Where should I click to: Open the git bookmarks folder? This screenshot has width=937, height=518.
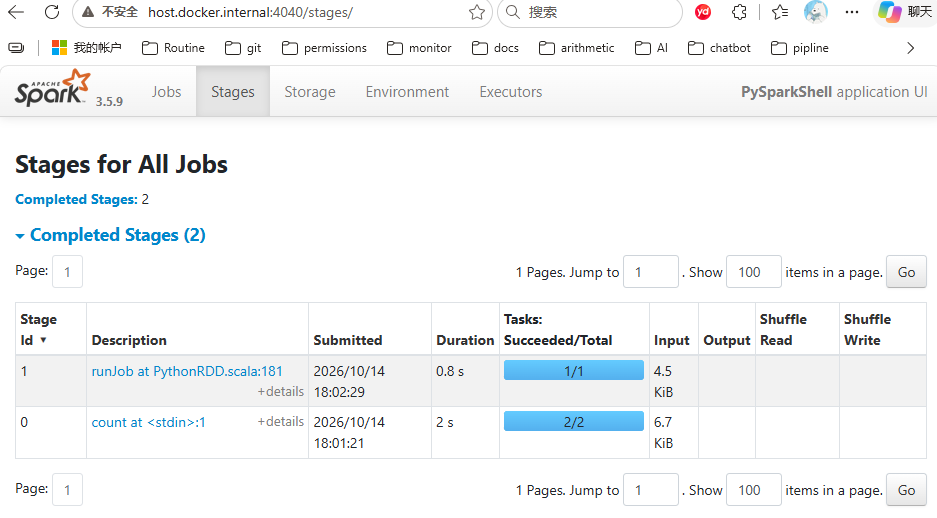pos(243,48)
